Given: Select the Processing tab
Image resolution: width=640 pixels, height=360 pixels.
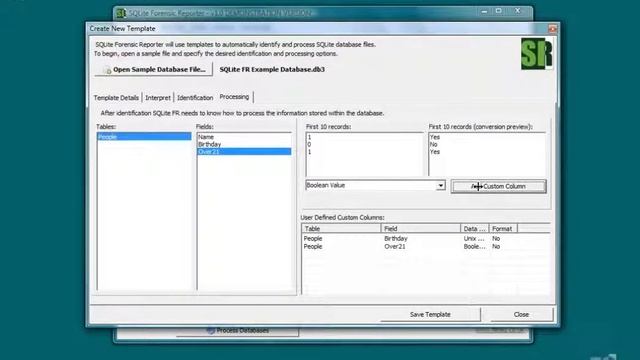Looking at the screenshot, I should (x=234, y=97).
